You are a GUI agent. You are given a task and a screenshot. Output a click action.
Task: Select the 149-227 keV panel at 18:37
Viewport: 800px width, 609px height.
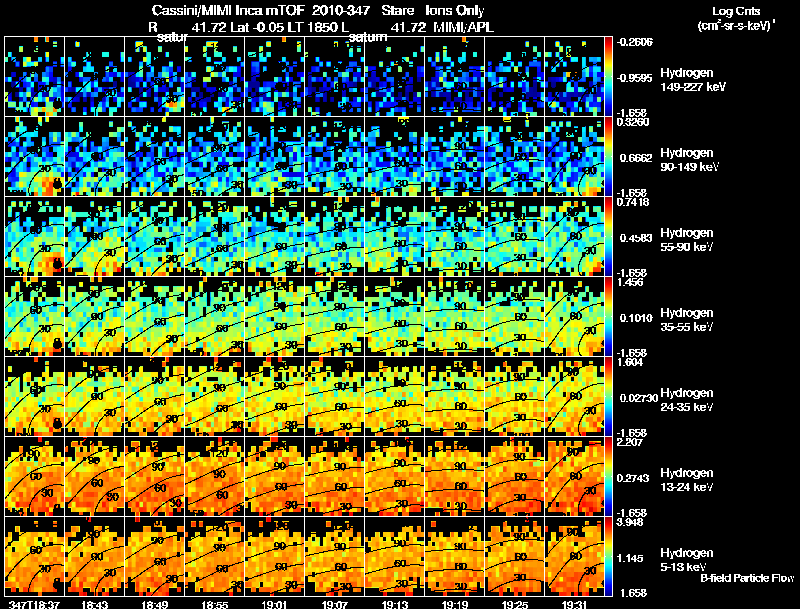(x=35, y=76)
